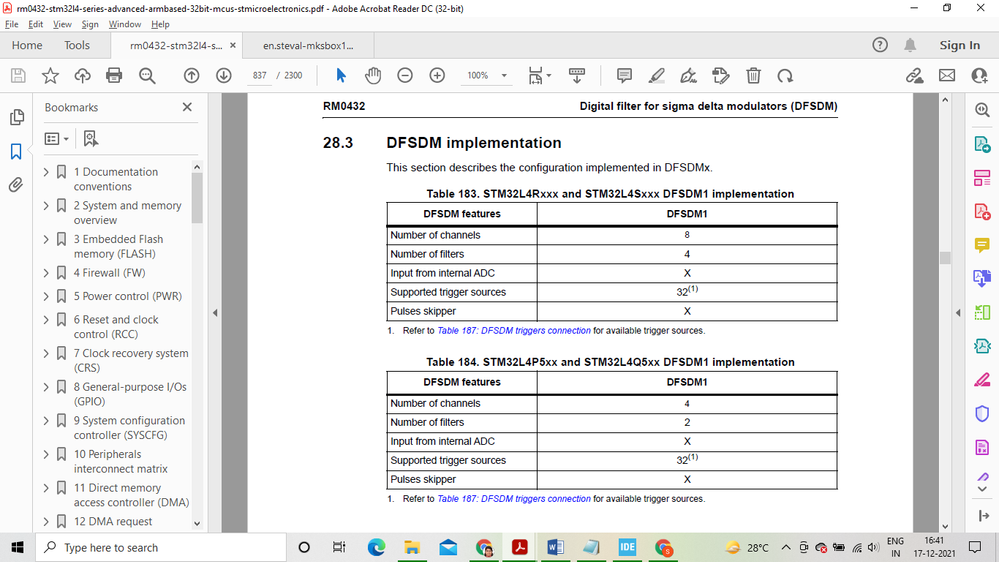This screenshot has height=562, width=999.
Task: Toggle read mode keyboard icon
Action: [577, 76]
